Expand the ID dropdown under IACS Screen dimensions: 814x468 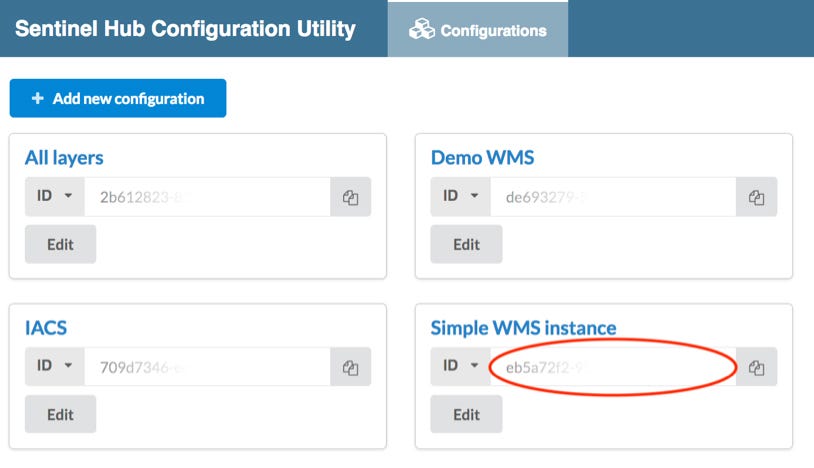[x=55, y=367]
